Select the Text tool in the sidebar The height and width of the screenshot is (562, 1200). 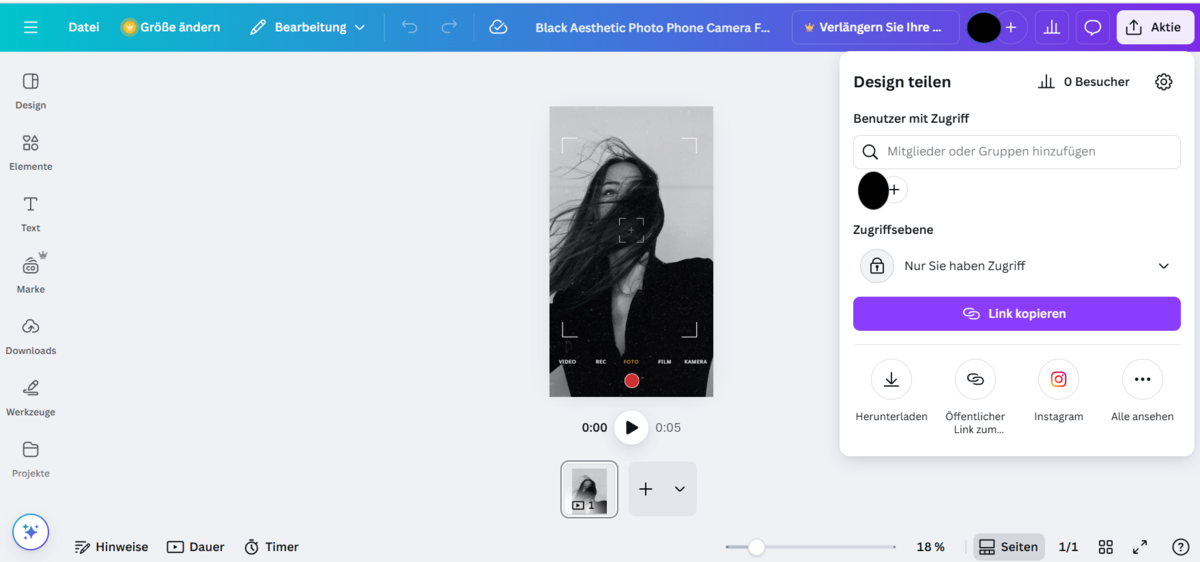point(30,213)
